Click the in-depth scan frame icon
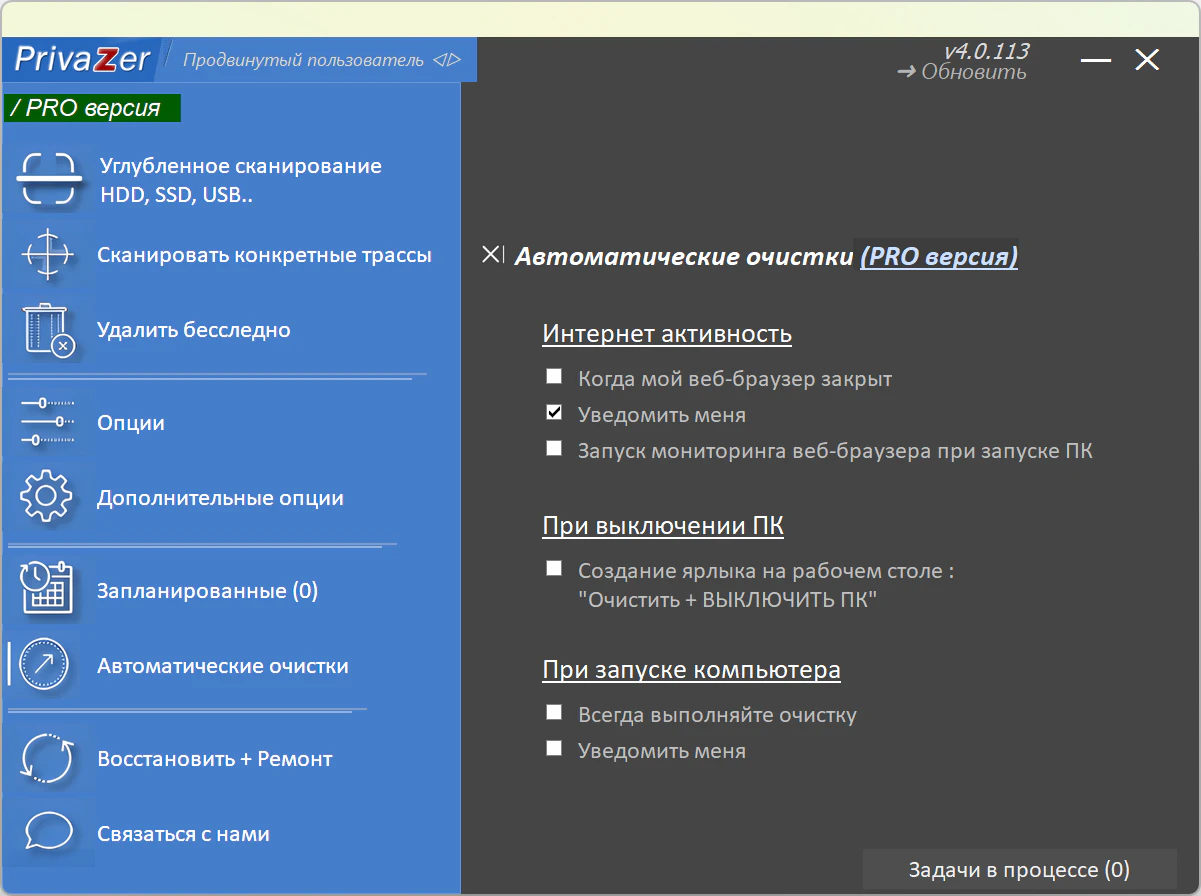 (47, 179)
